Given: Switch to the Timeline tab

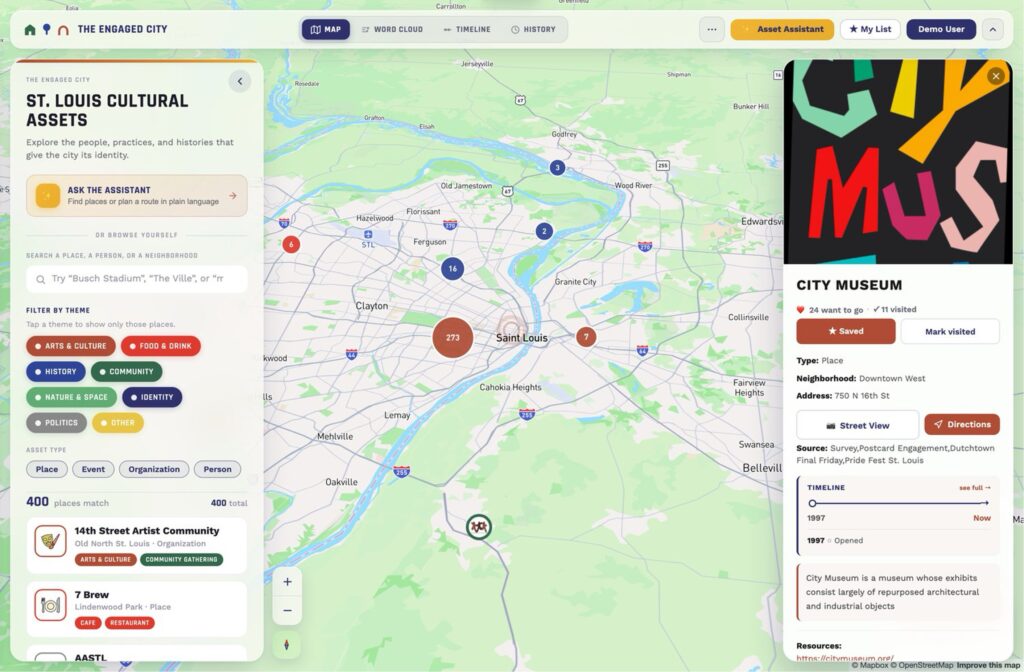Looking at the screenshot, I should coord(467,29).
